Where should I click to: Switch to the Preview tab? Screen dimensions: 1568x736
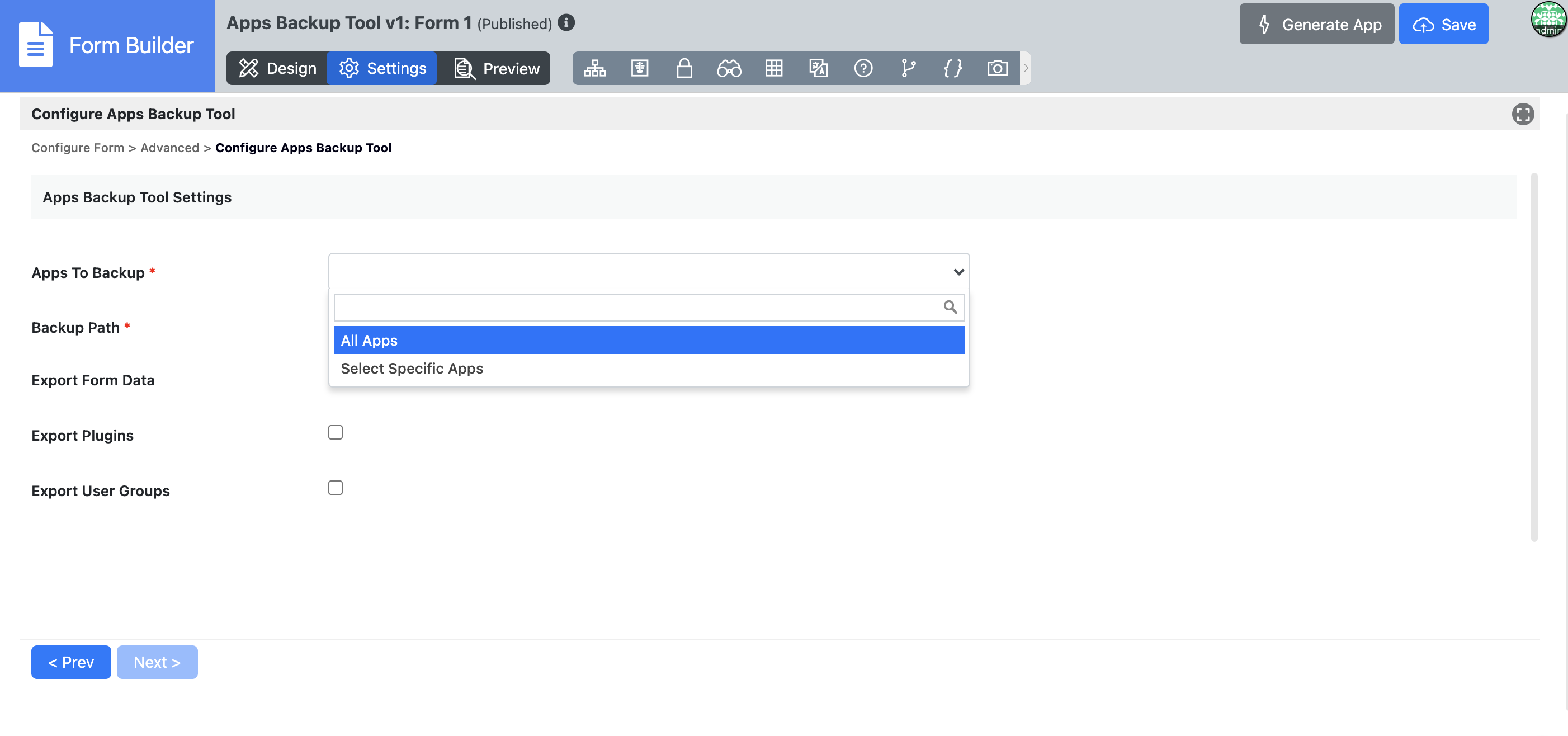tap(497, 68)
